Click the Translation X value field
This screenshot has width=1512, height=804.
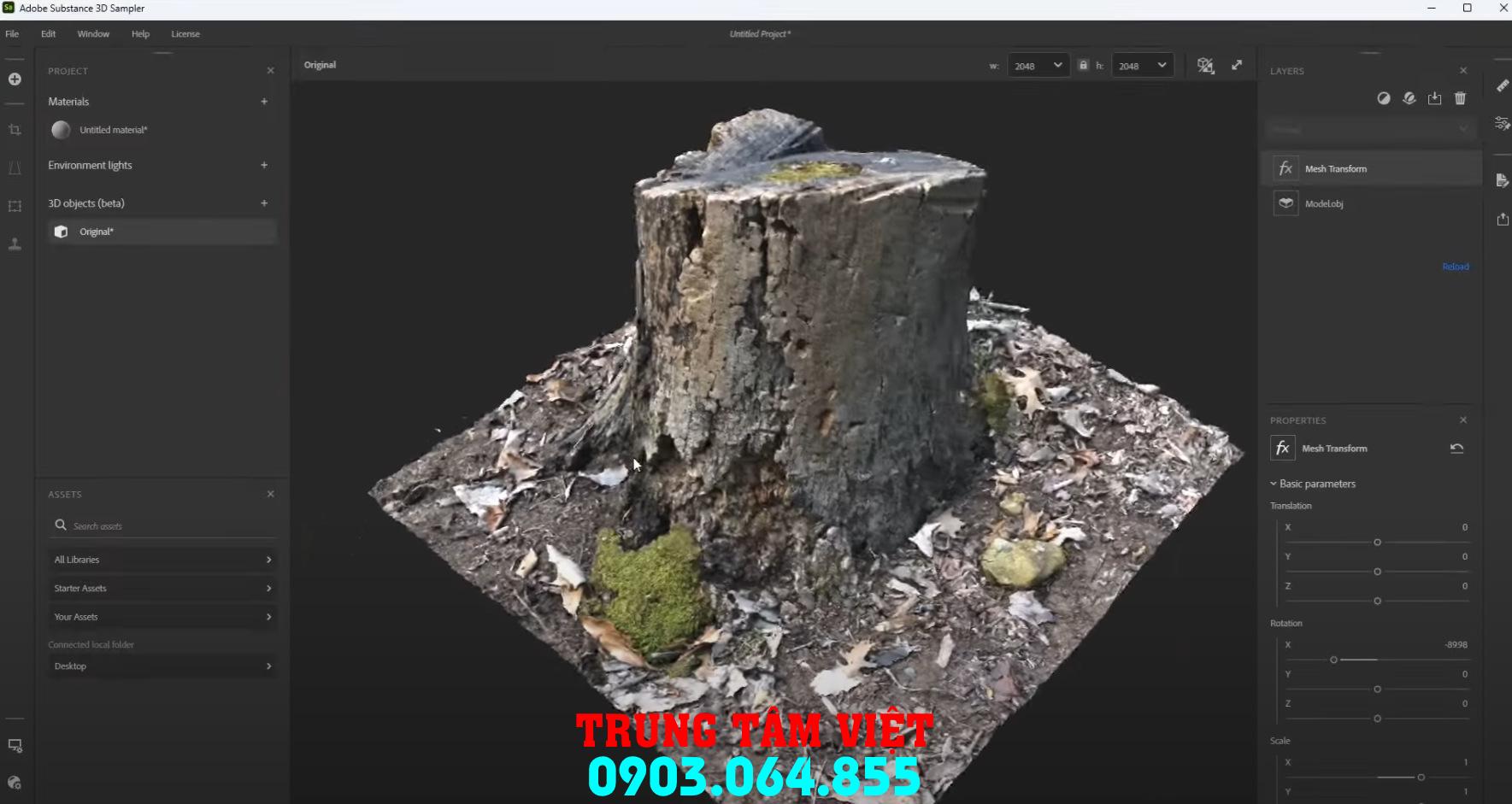(1464, 527)
